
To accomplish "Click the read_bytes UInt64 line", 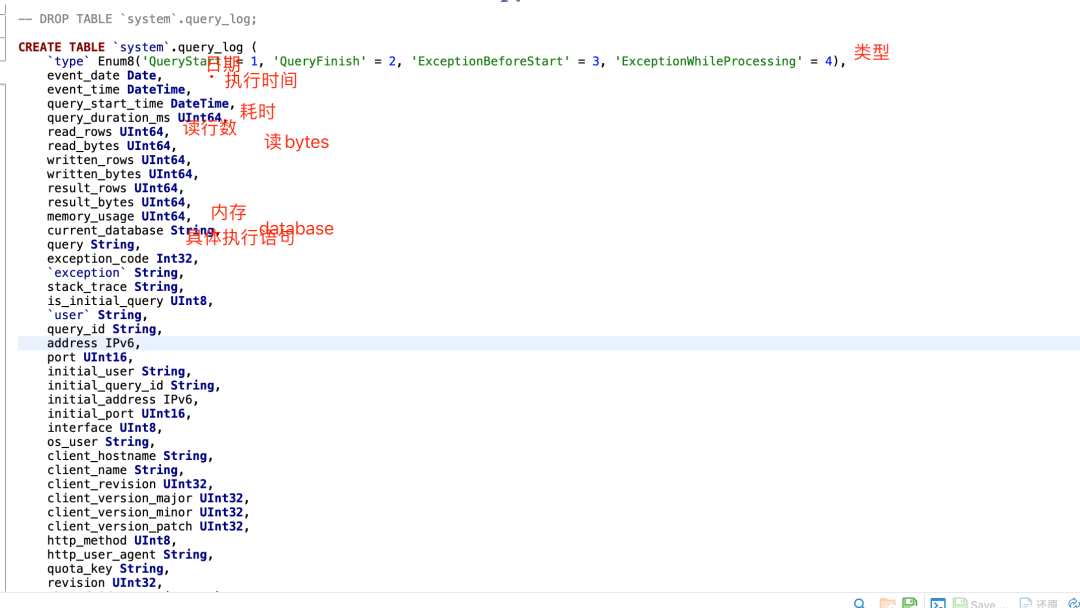I will (112, 146).
